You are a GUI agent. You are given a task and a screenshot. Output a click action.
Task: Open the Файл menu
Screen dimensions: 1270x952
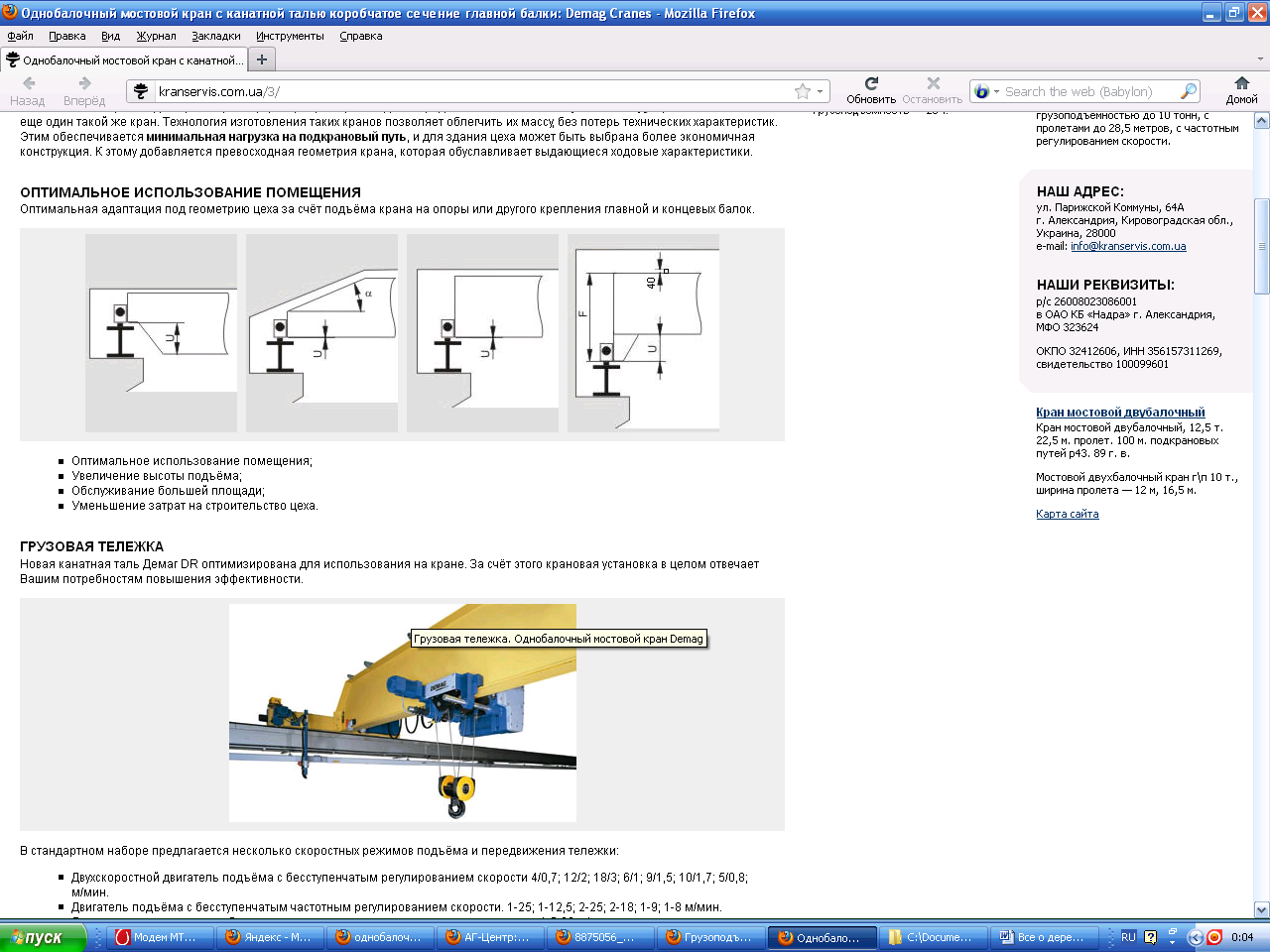pos(20,36)
